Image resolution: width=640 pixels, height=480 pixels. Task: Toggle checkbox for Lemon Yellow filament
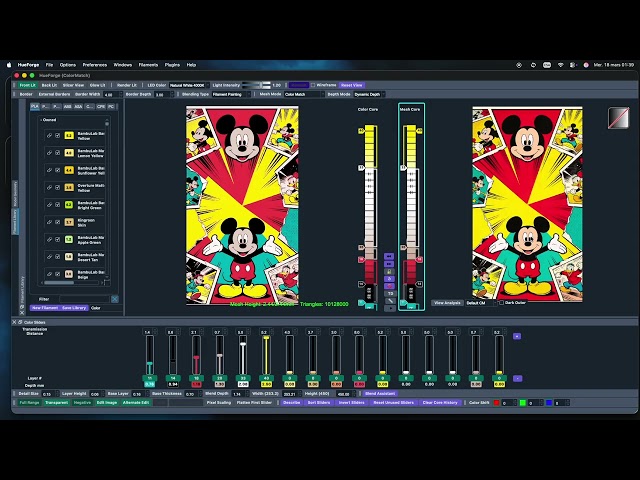click(58, 153)
